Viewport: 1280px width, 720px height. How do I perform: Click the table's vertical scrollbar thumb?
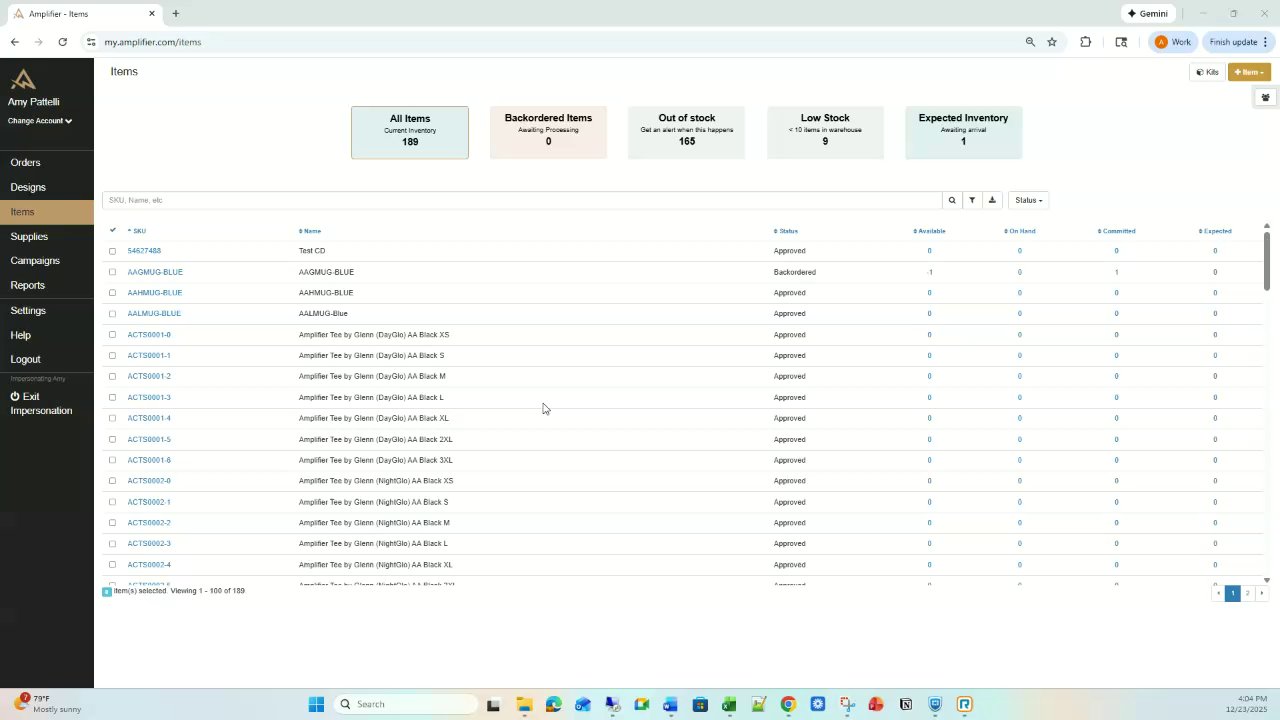coord(1267,259)
